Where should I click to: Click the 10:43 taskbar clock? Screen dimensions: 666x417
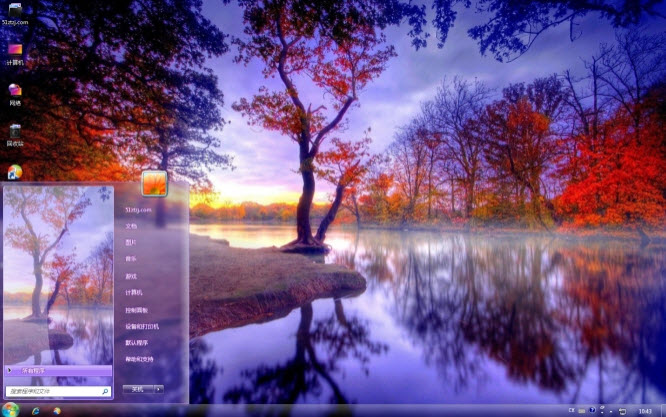pos(645,411)
